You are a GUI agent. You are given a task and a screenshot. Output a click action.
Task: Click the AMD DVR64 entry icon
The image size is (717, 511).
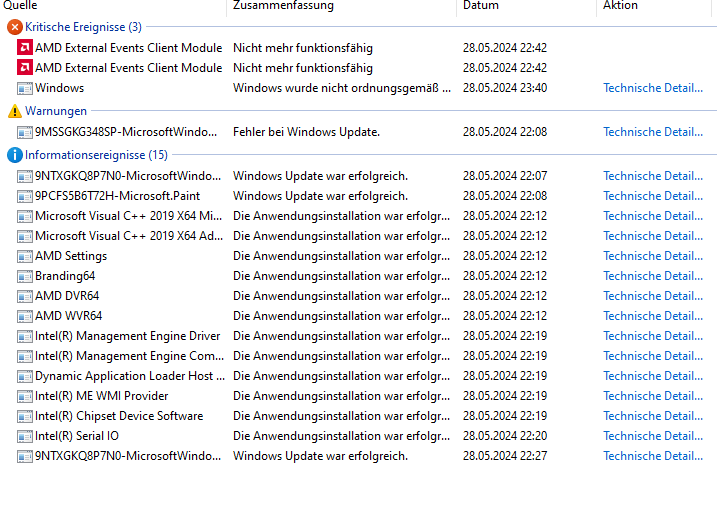[x=25, y=296]
